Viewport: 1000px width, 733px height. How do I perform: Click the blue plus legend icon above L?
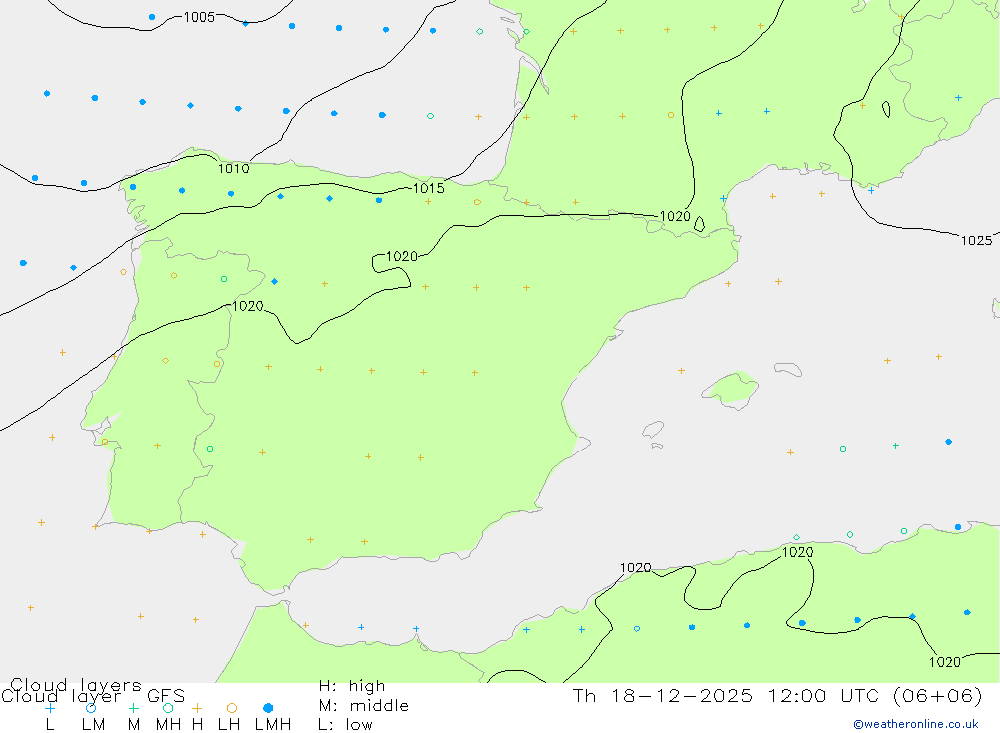(x=50, y=708)
